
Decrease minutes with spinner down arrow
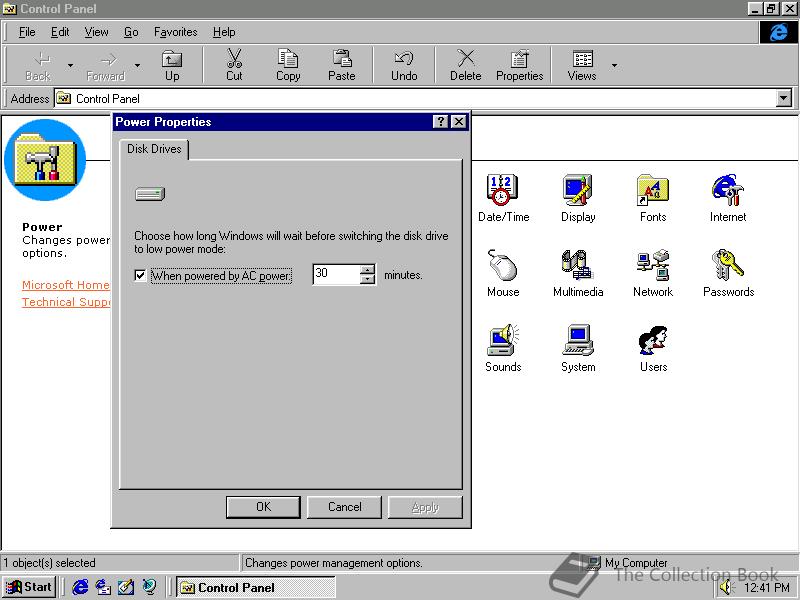pyautogui.click(x=367, y=279)
